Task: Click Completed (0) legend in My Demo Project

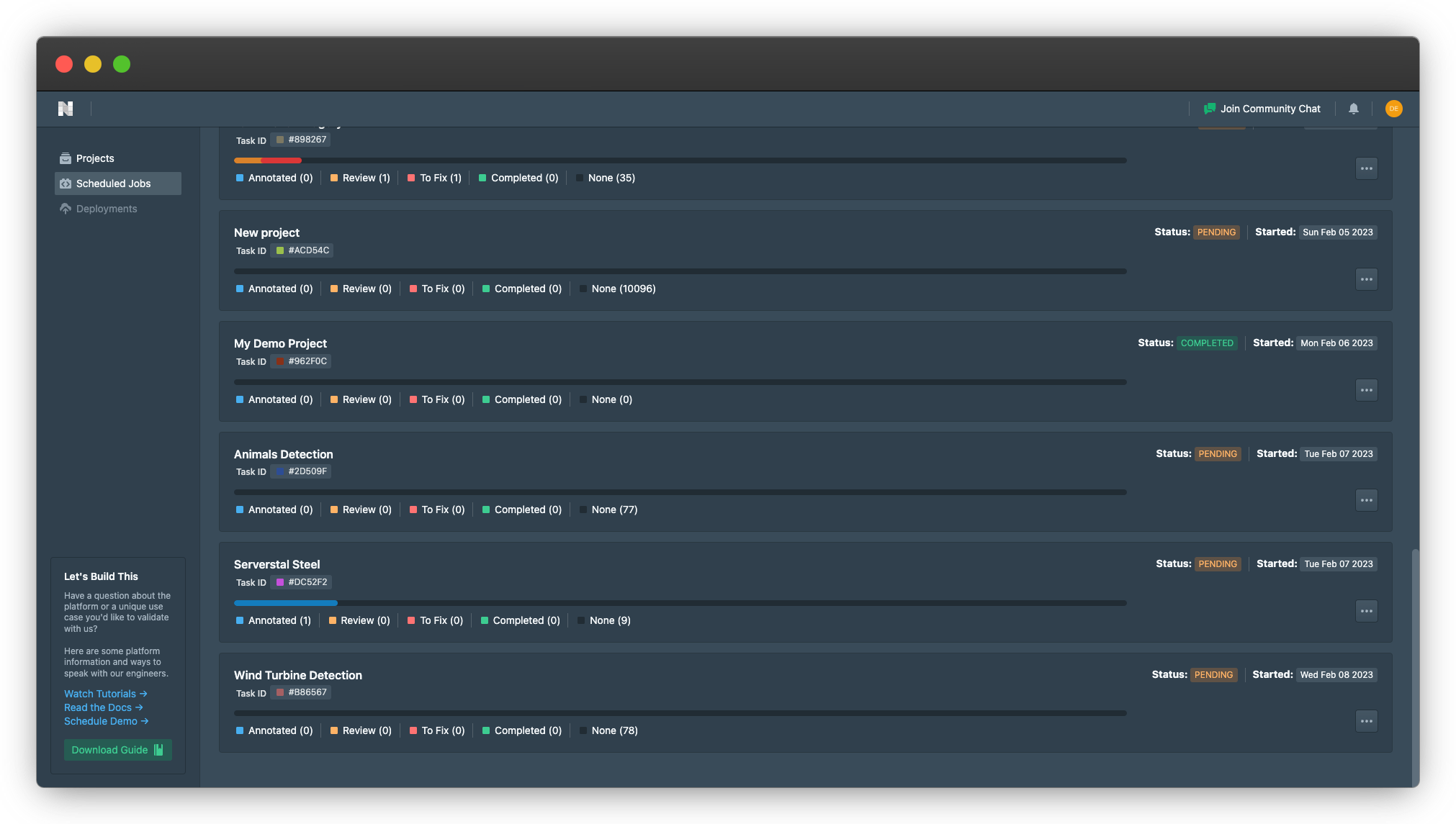Action: 521,399
